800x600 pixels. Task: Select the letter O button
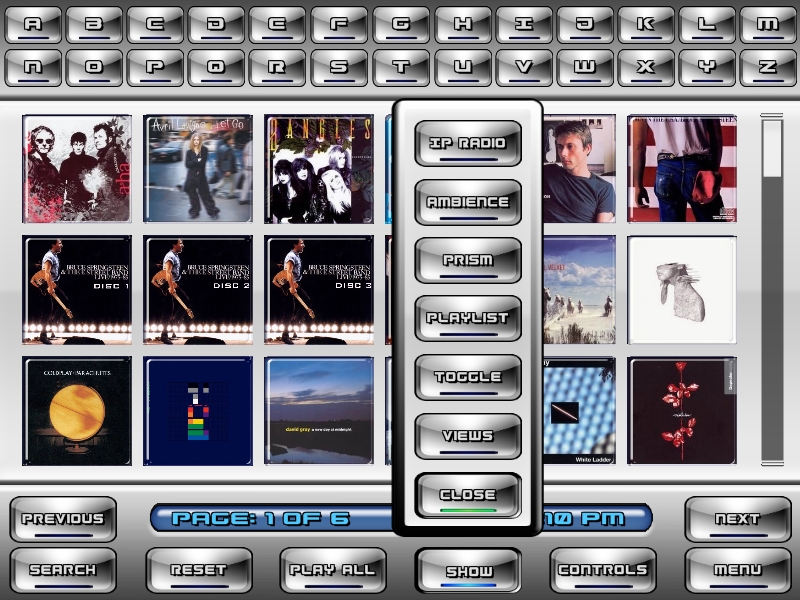click(94, 67)
